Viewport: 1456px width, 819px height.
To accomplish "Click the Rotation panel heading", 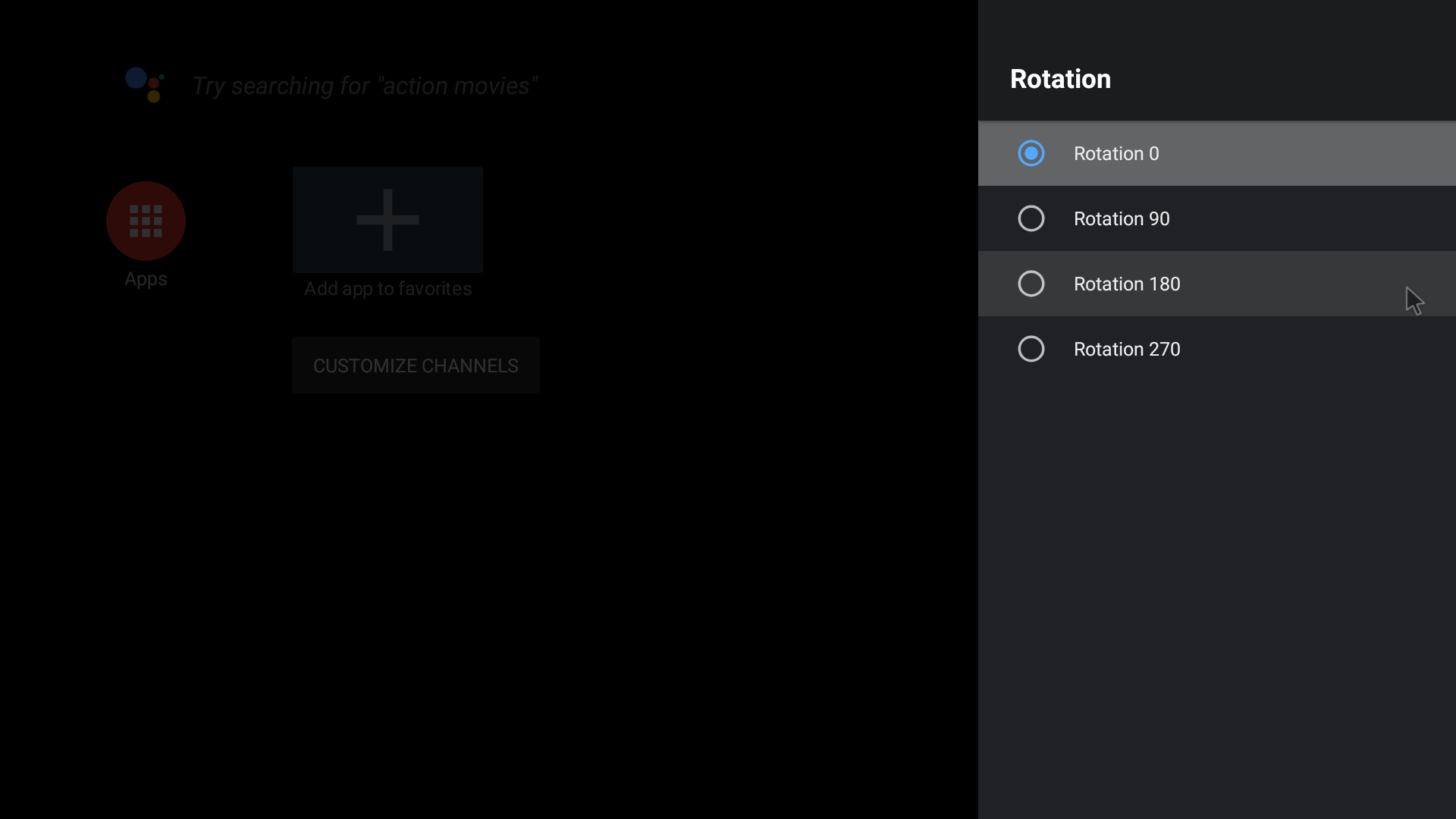I will (1060, 79).
